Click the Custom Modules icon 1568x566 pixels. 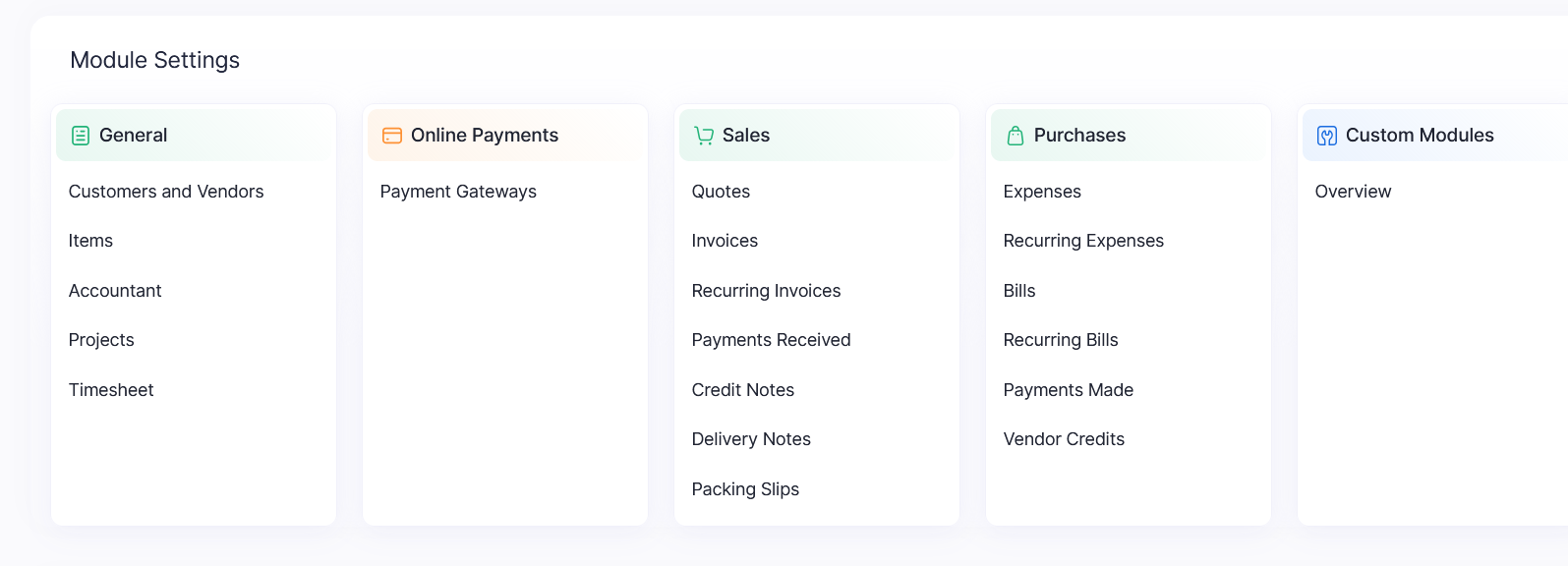click(x=1327, y=136)
